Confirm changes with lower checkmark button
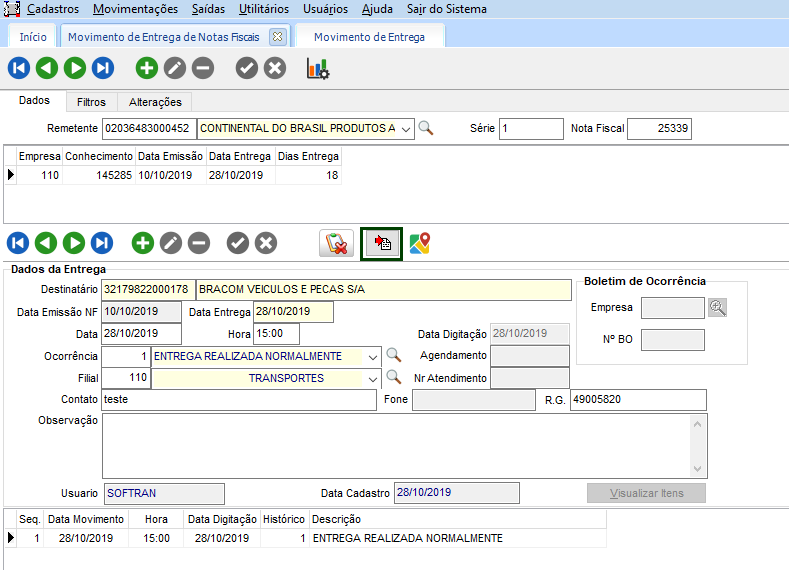 (237, 243)
